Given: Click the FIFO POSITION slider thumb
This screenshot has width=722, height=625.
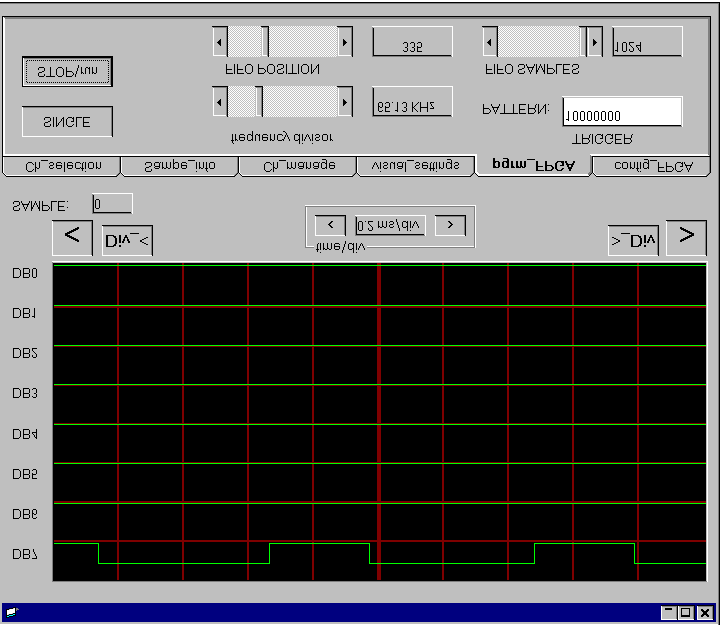Looking at the screenshot, I should tap(265, 42).
